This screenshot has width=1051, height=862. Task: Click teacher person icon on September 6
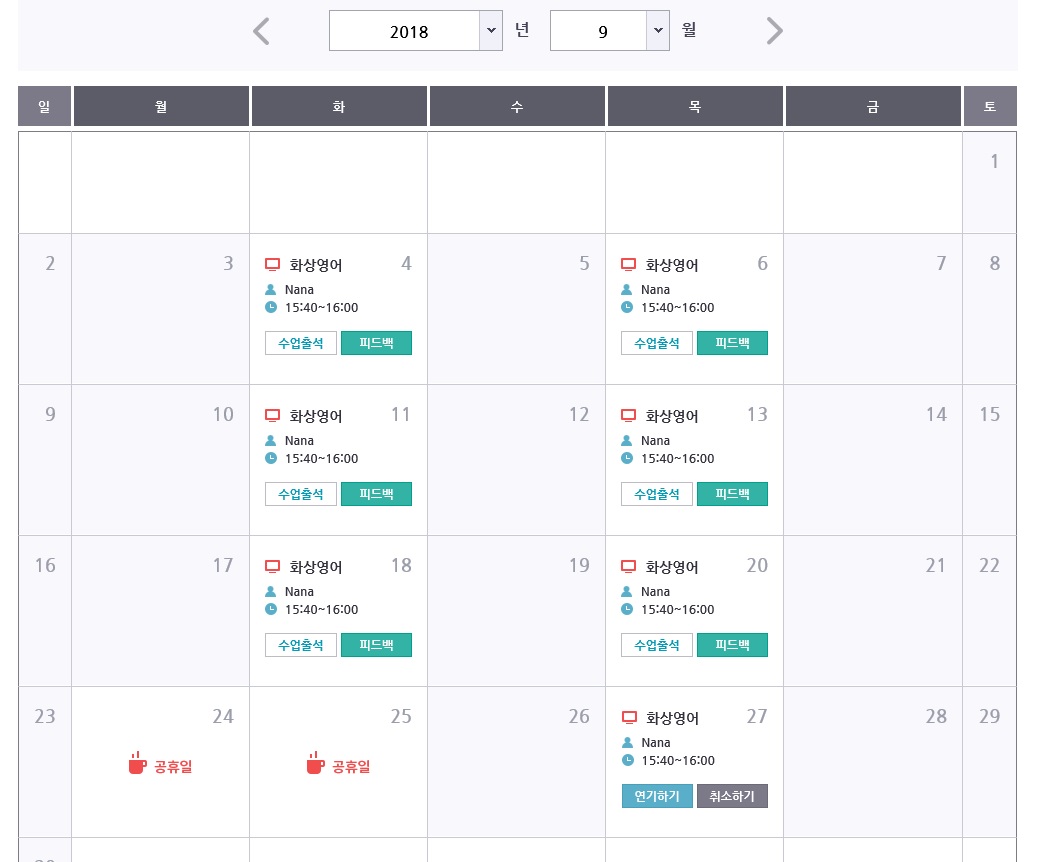[x=627, y=290]
